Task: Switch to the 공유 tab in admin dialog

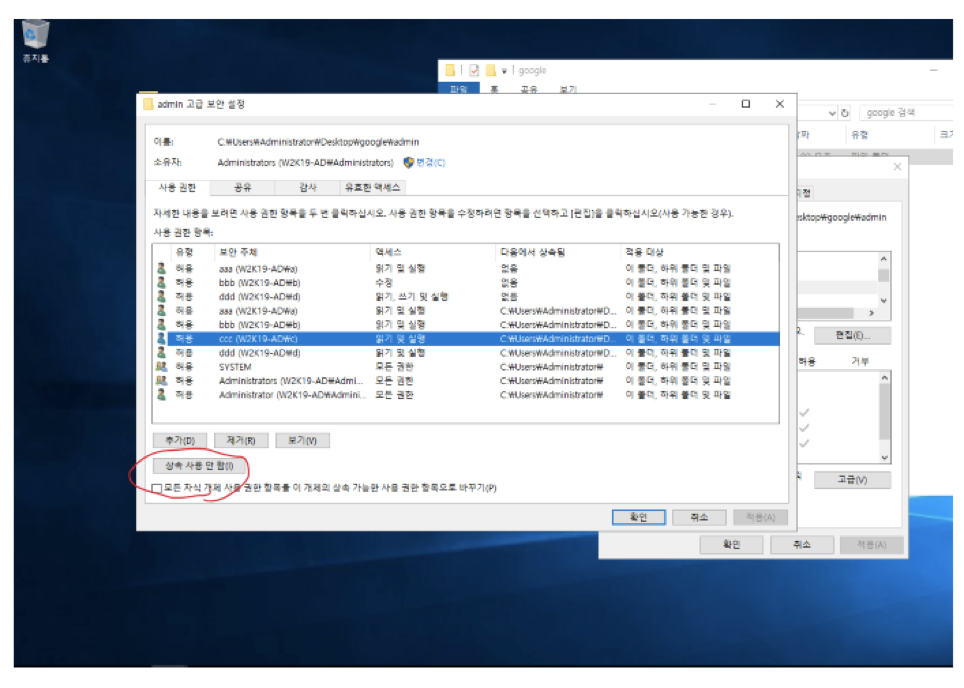Action: click(x=243, y=188)
